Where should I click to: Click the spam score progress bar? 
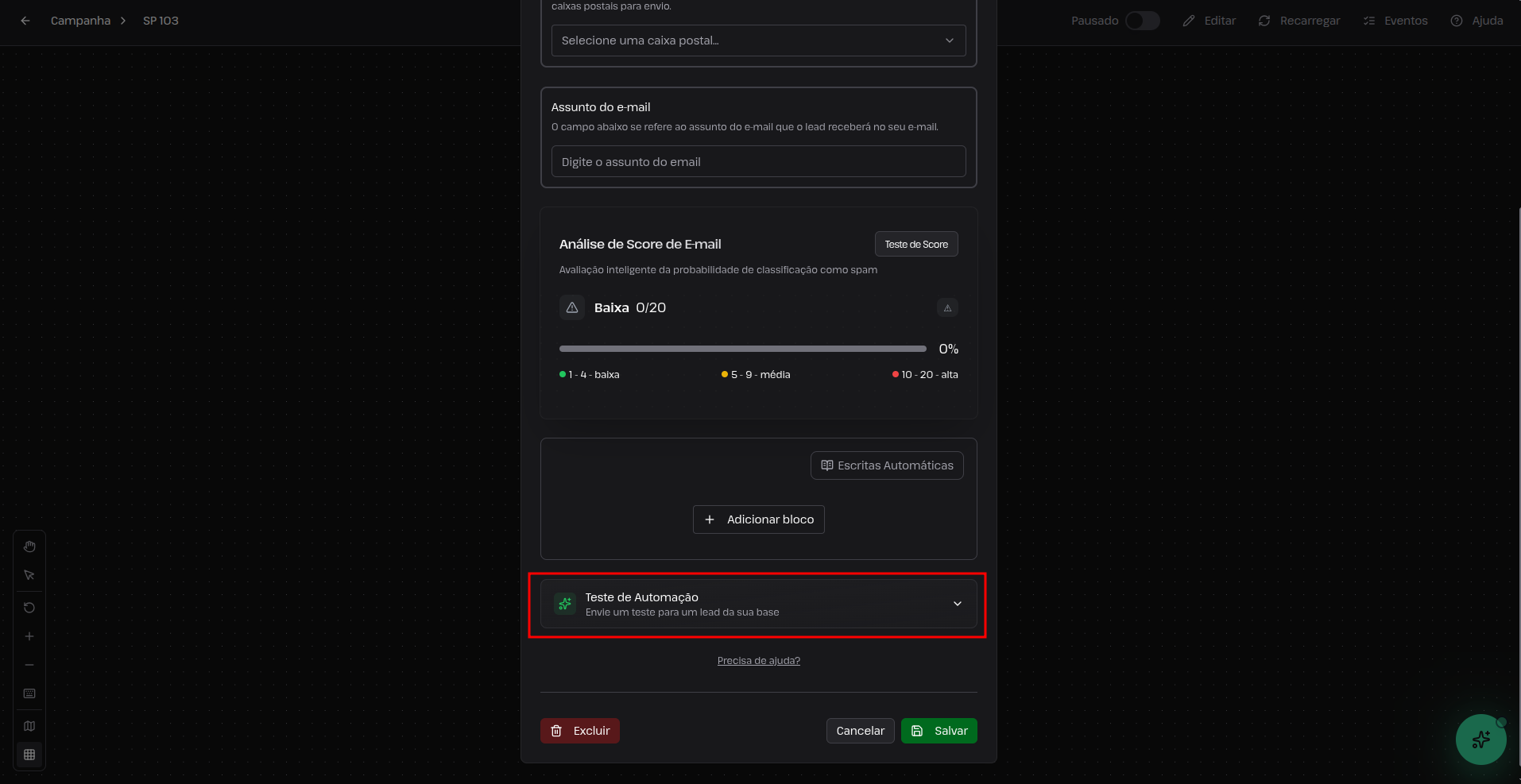(x=742, y=349)
